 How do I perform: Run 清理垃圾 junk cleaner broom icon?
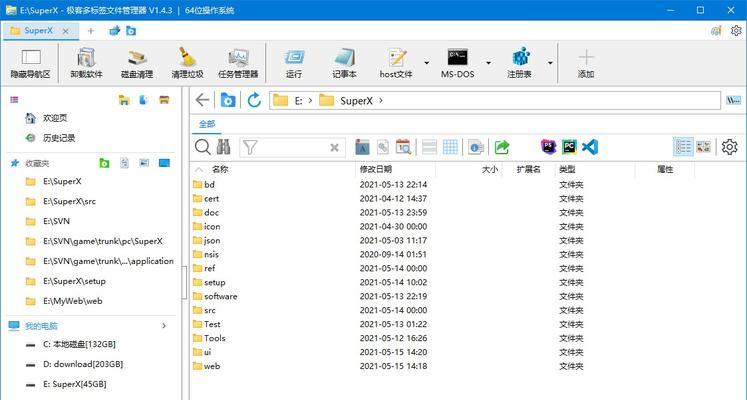click(187, 63)
